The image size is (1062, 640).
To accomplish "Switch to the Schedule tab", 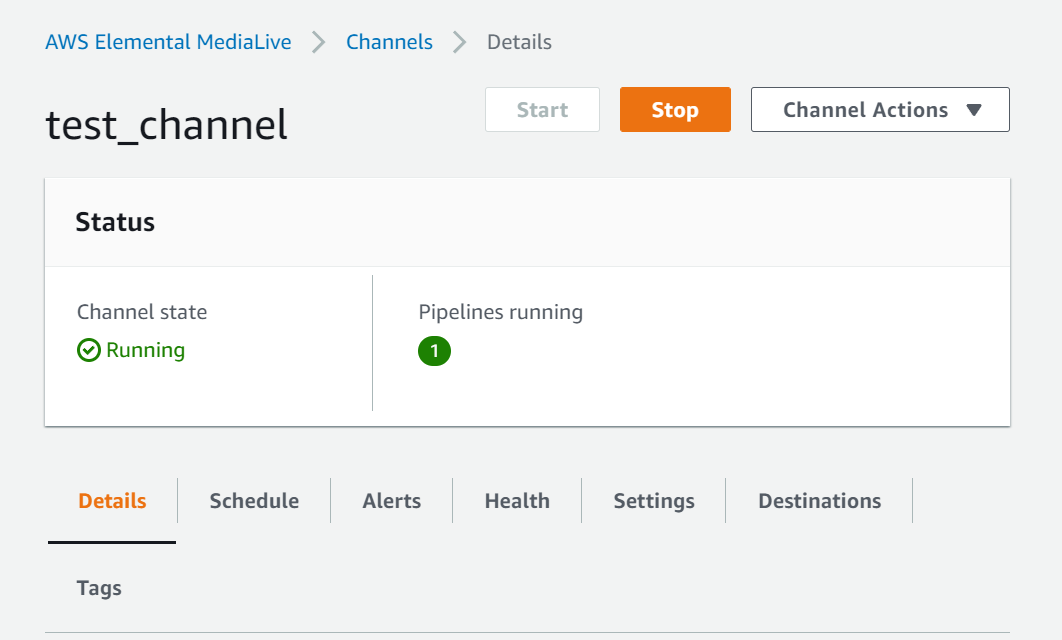I will pyautogui.click(x=254, y=501).
